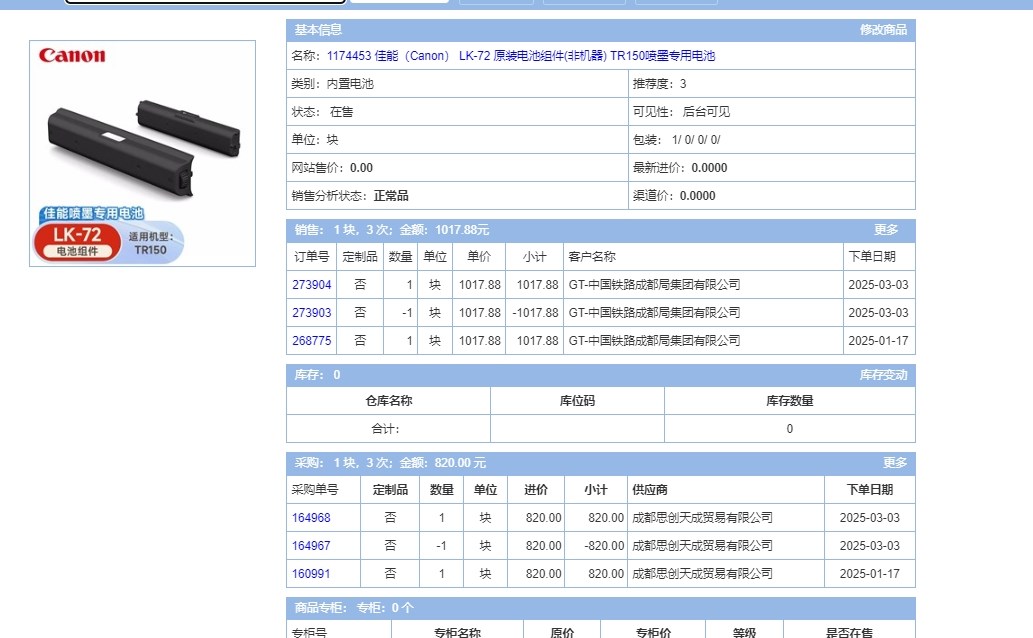This screenshot has height=638, width=1033.
Task: Click the 进价 column header
Action: coord(536,490)
